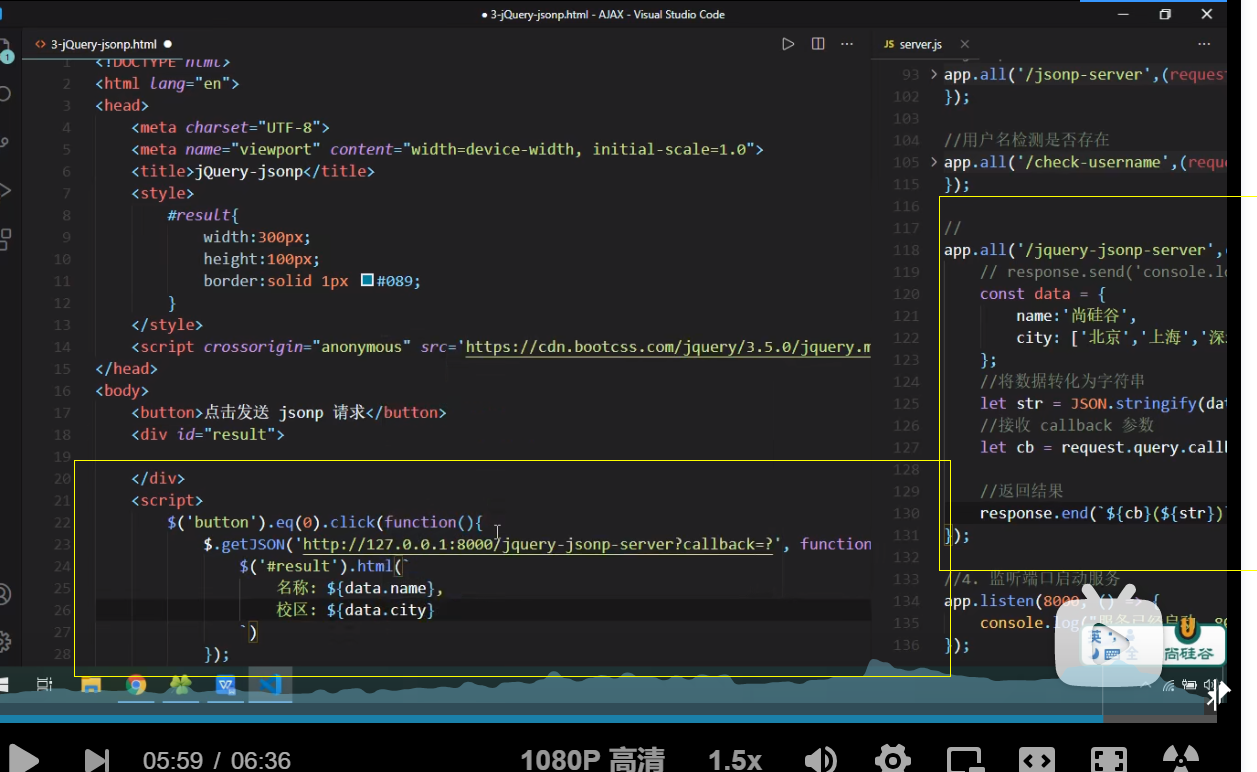Click the 名称: ${data.name}, line
Viewport: 1257px width, 772px height.
[x=360, y=588]
